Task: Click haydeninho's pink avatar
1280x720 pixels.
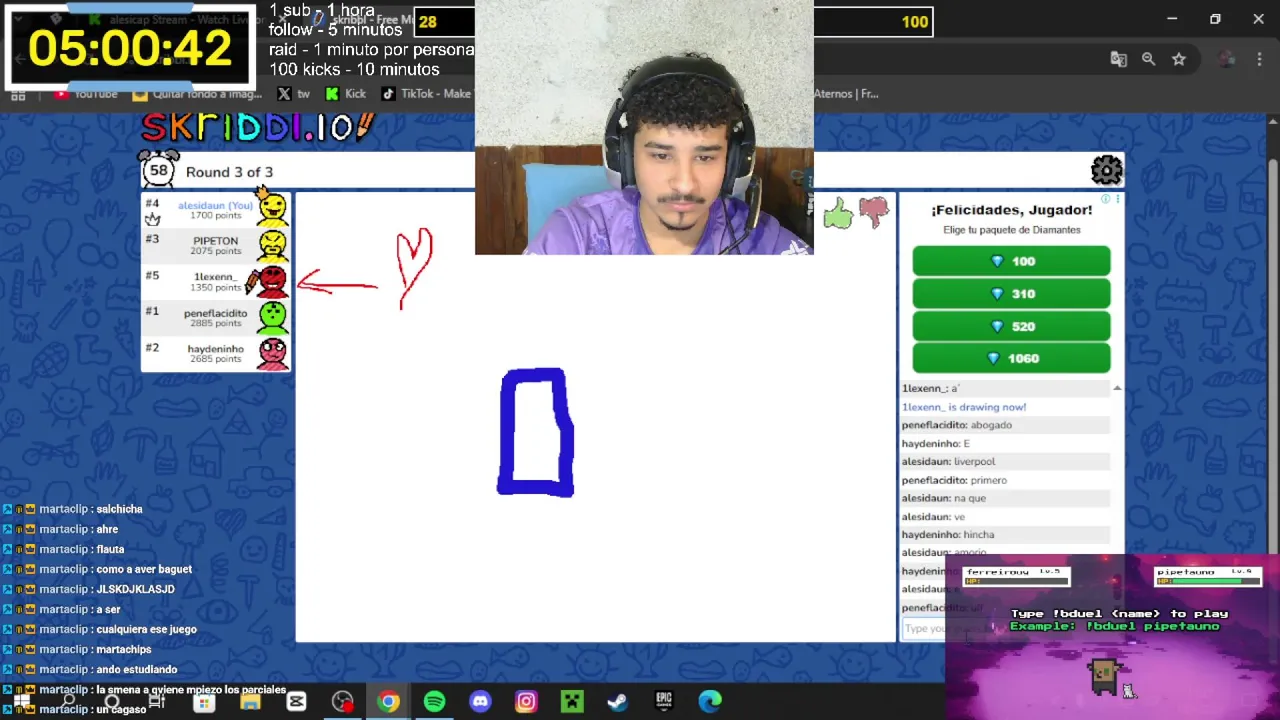Action: (x=272, y=353)
